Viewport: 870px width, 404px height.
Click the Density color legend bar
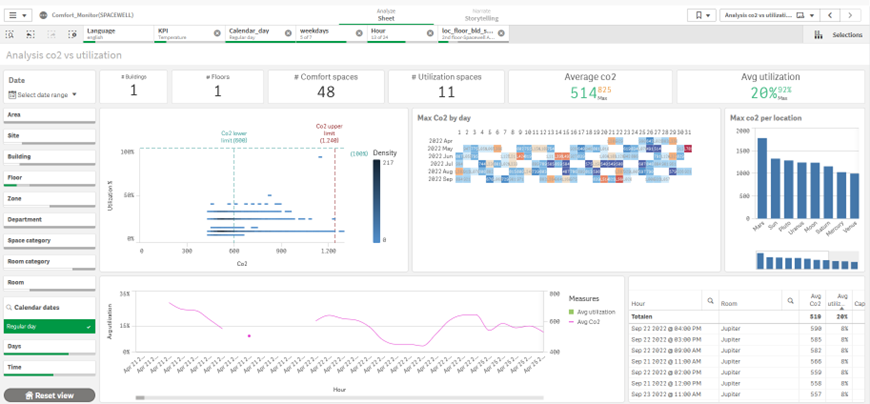click(377, 201)
